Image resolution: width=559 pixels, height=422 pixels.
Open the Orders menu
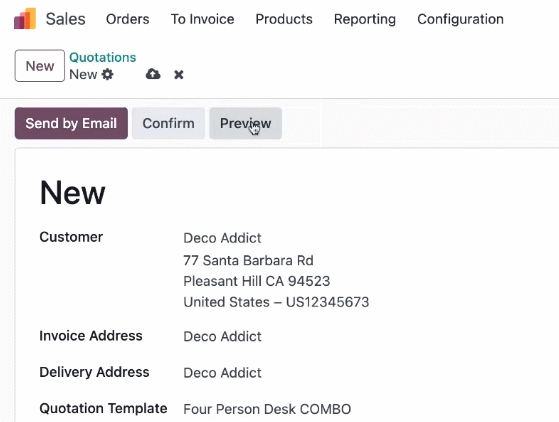pos(128,19)
